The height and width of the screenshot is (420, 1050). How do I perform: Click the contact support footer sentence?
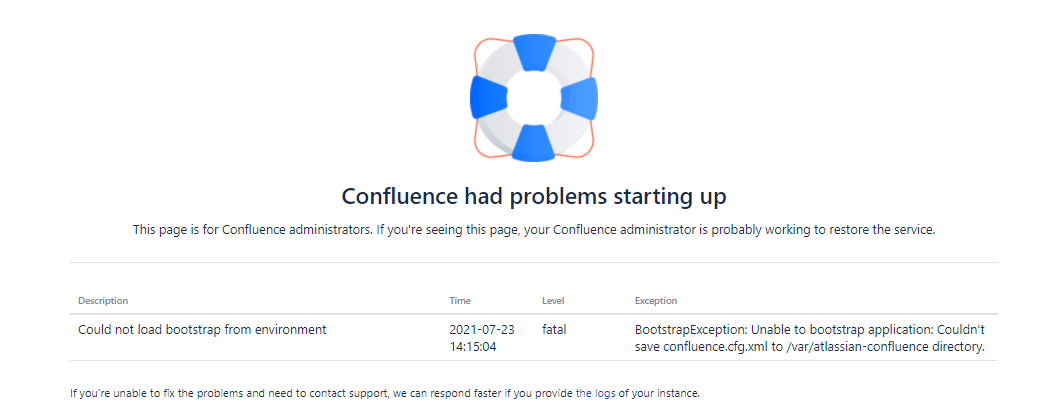[x=385, y=393]
